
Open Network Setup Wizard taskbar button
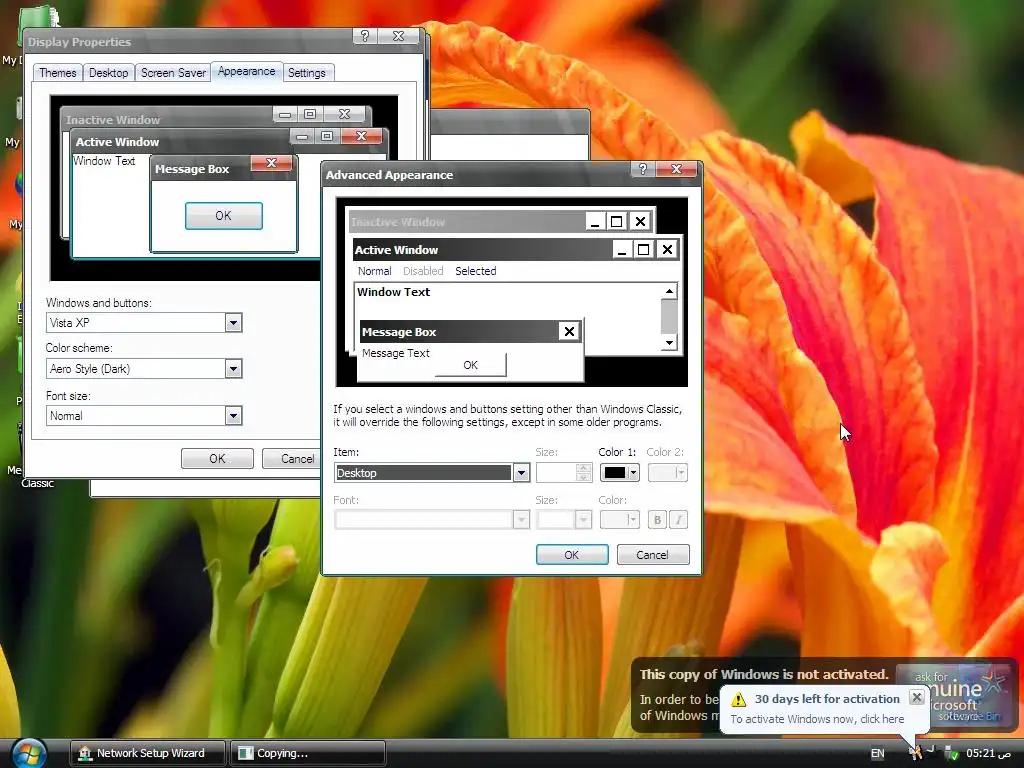(x=148, y=753)
